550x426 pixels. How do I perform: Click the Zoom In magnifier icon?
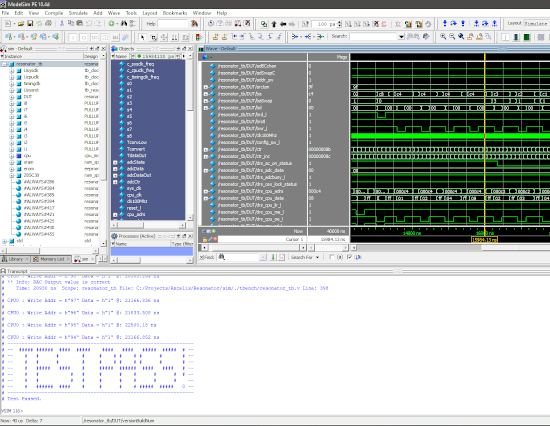coord(443,36)
